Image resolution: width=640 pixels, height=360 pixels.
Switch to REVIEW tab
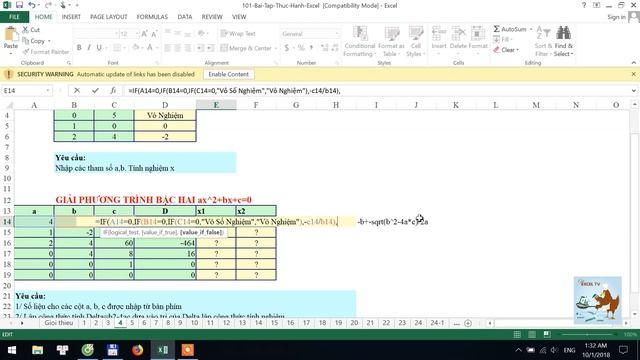click(212, 17)
